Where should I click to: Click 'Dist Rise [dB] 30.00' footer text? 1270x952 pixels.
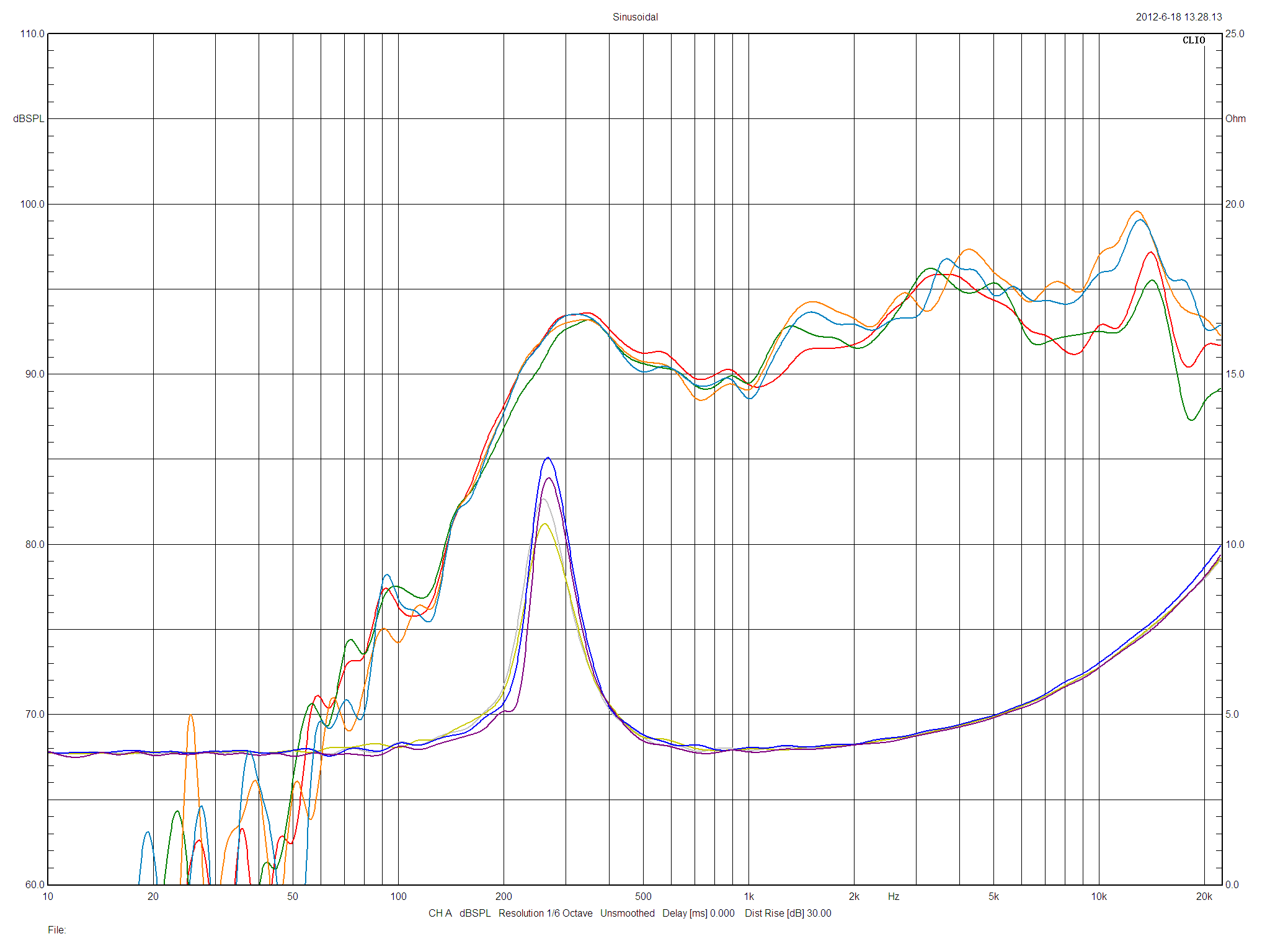tap(788, 913)
